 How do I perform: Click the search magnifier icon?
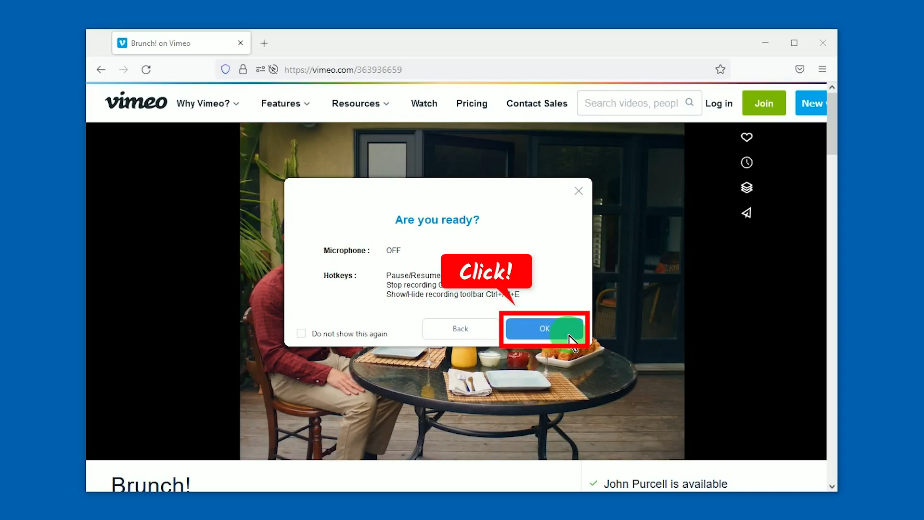pos(689,103)
